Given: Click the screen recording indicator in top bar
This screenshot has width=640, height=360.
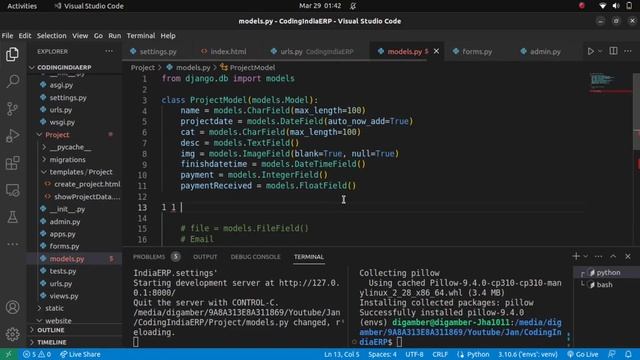Looking at the screenshot, I should click(582, 6).
